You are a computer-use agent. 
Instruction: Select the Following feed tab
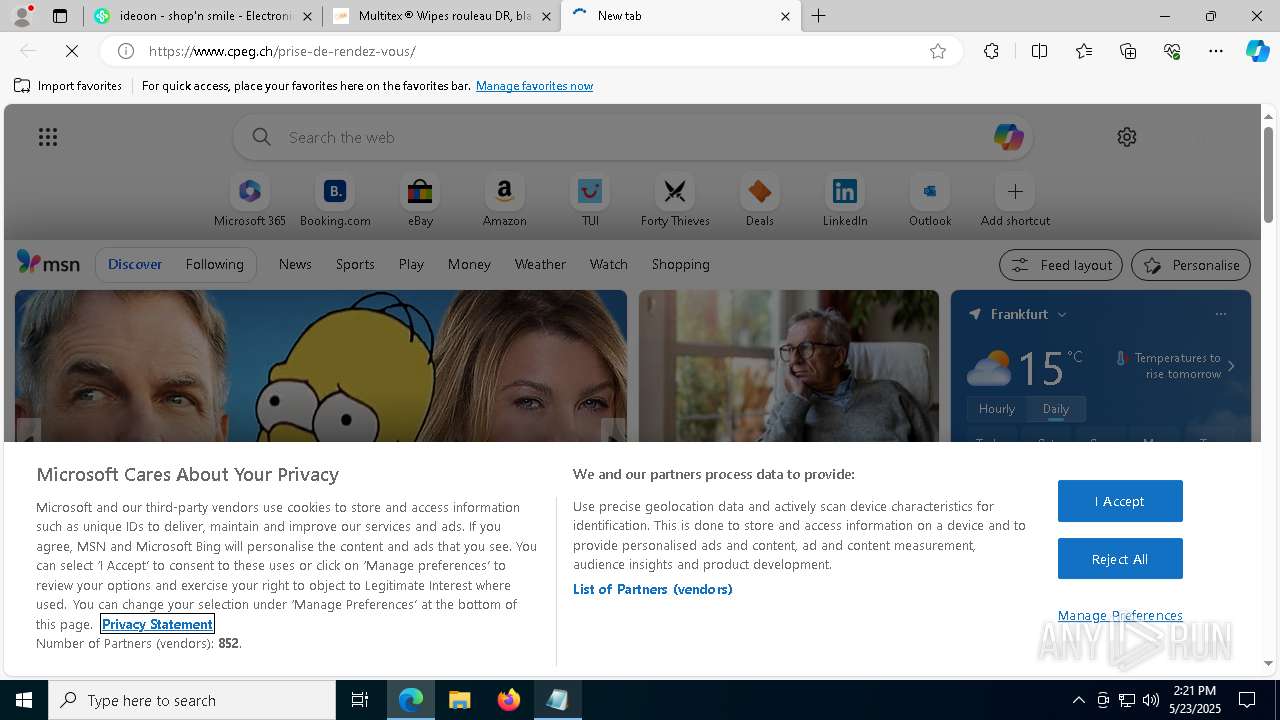(x=214, y=264)
